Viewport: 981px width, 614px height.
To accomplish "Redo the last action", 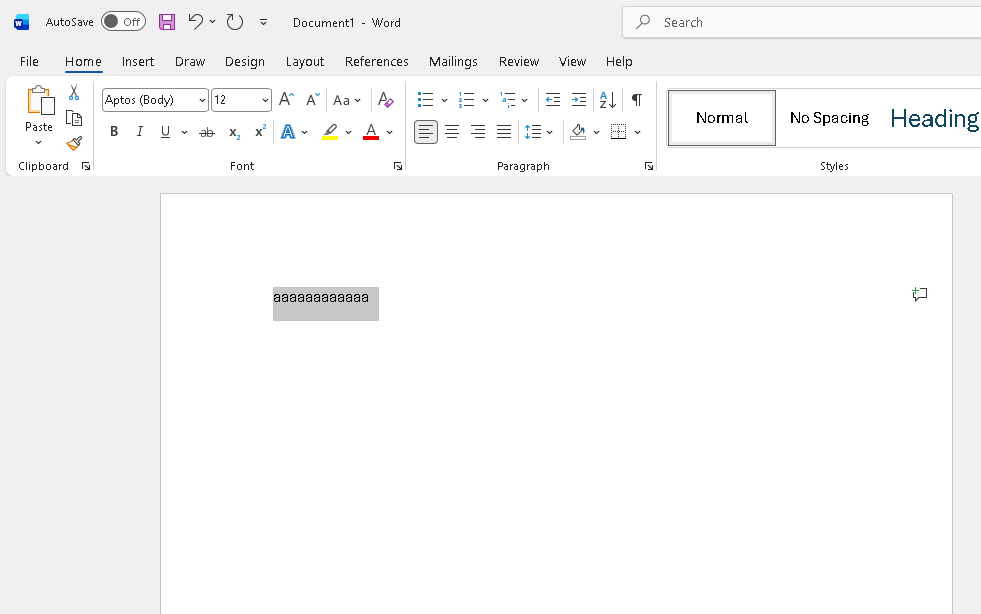I will [235, 23].
